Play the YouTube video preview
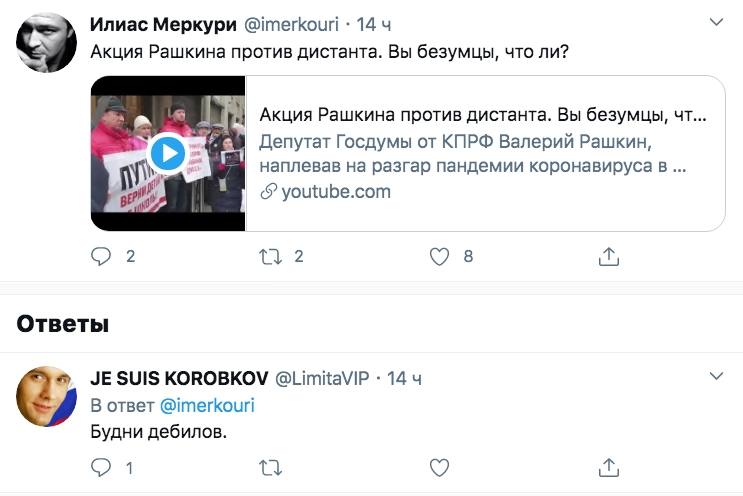The height and width of the screenshot is (496, 743). (168, 154)
